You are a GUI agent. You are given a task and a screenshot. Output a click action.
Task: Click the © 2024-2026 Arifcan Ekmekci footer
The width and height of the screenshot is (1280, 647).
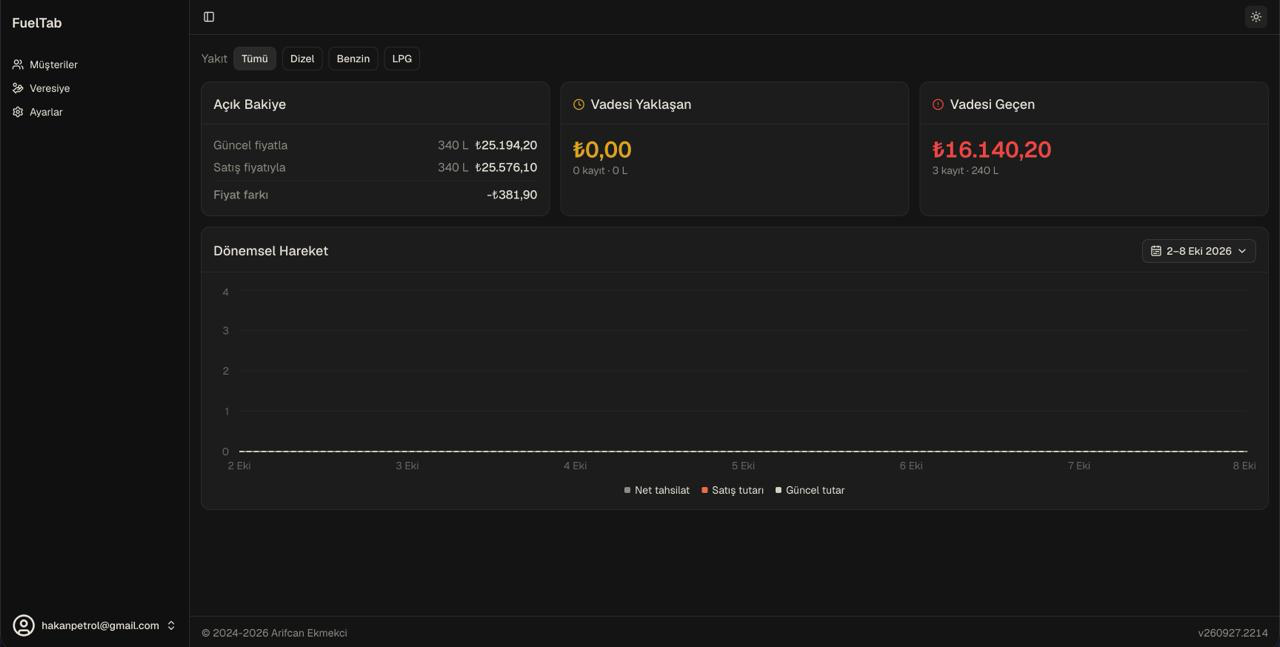point(274,633)
